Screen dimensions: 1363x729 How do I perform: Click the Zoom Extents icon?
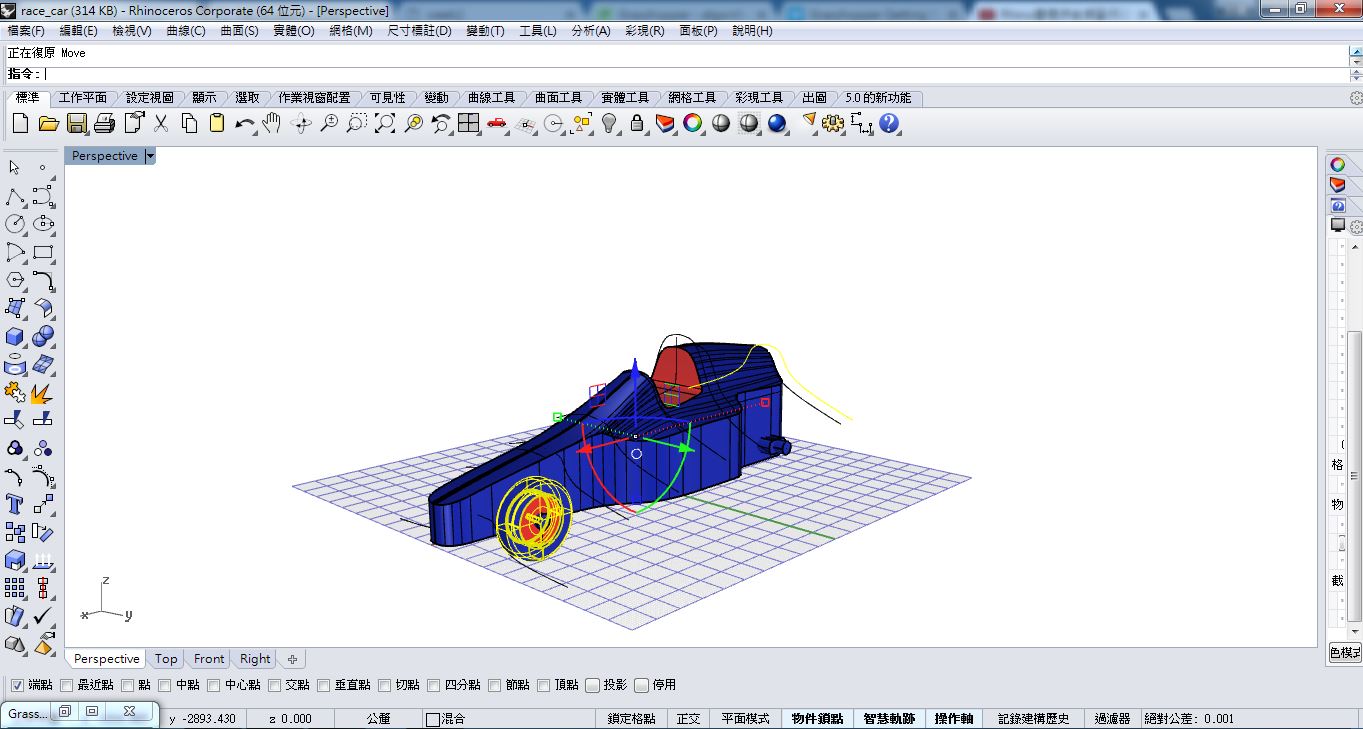tap(385, 123)
